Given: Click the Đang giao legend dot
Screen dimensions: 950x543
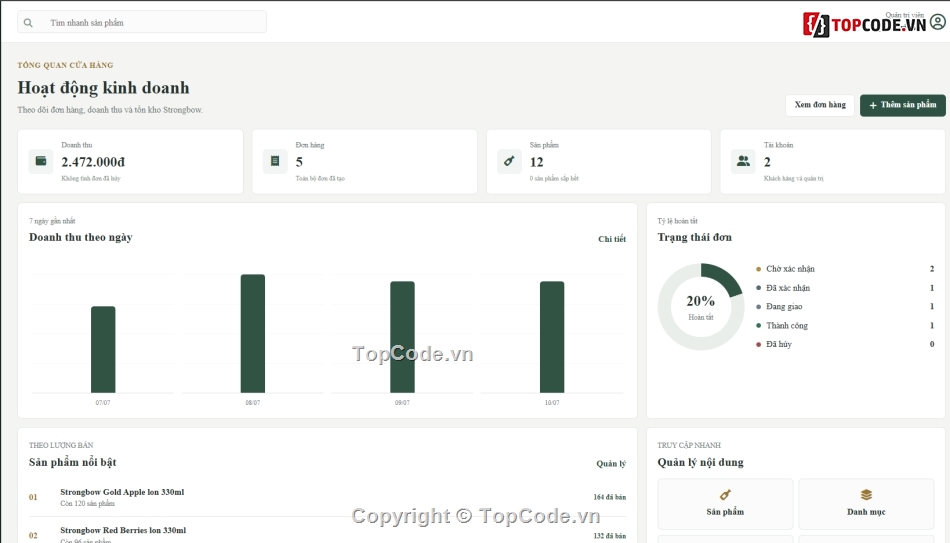Looking at the screenshot, I should (x=759, y=307).
